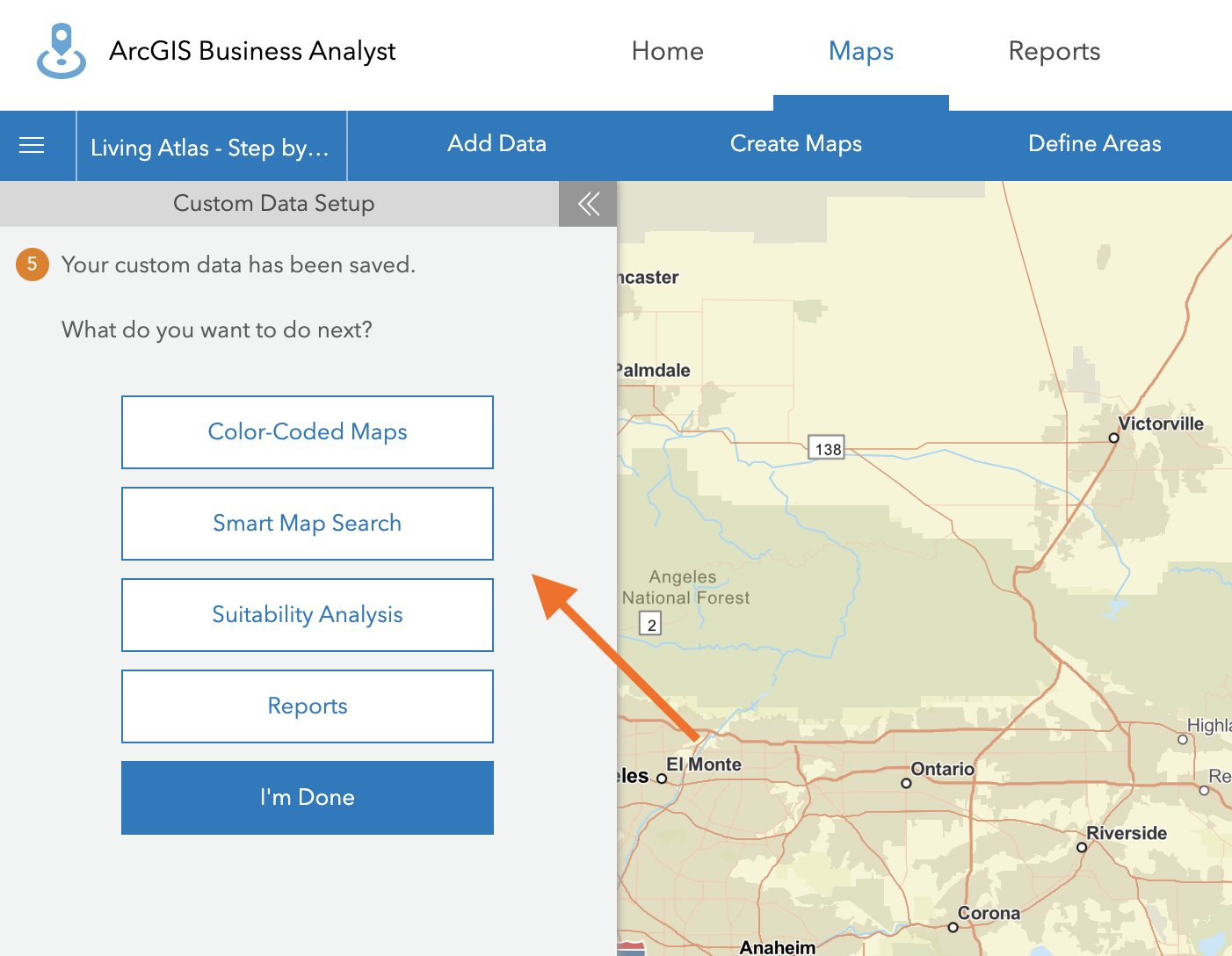Click the Living Atlas project title

pos(210,148)
